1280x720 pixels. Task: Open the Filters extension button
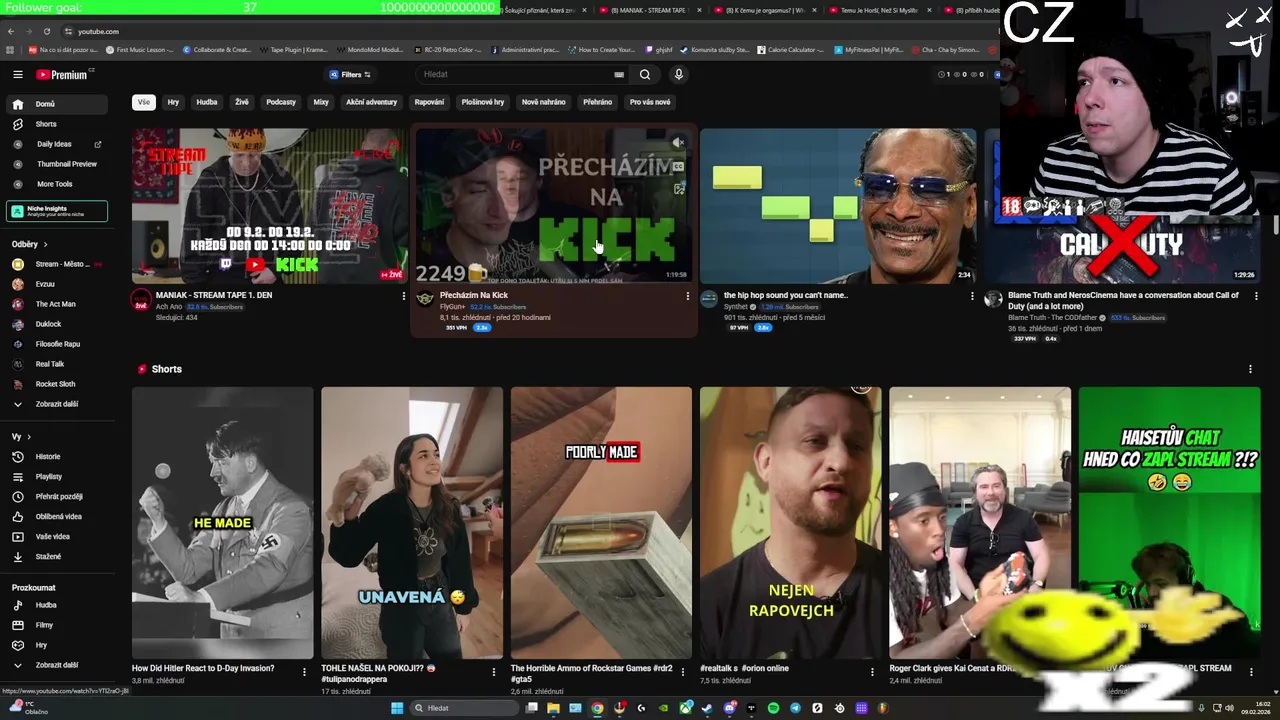(350, 74)
